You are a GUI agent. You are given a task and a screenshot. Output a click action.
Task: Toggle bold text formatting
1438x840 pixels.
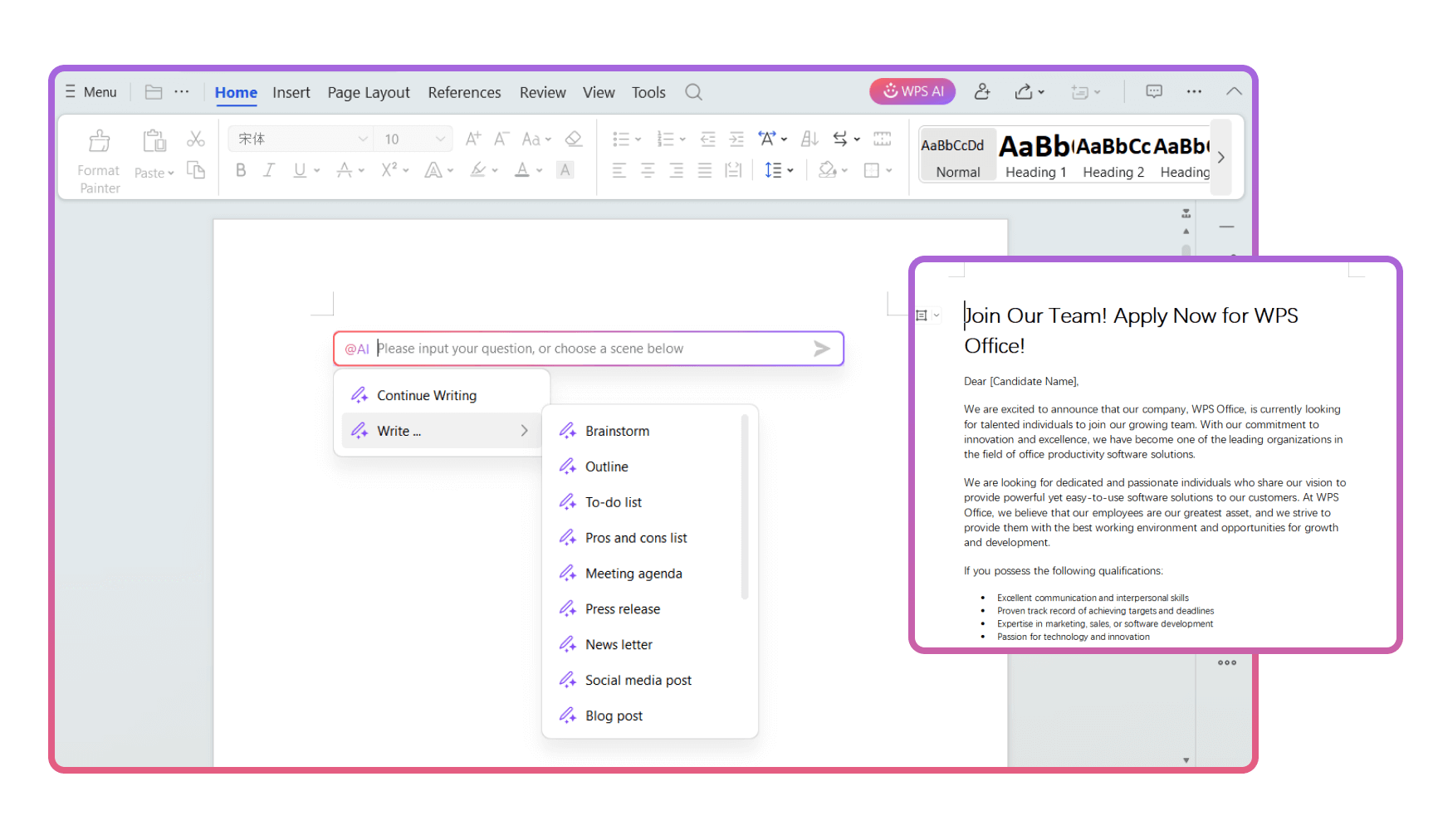[x=240, y=169]
